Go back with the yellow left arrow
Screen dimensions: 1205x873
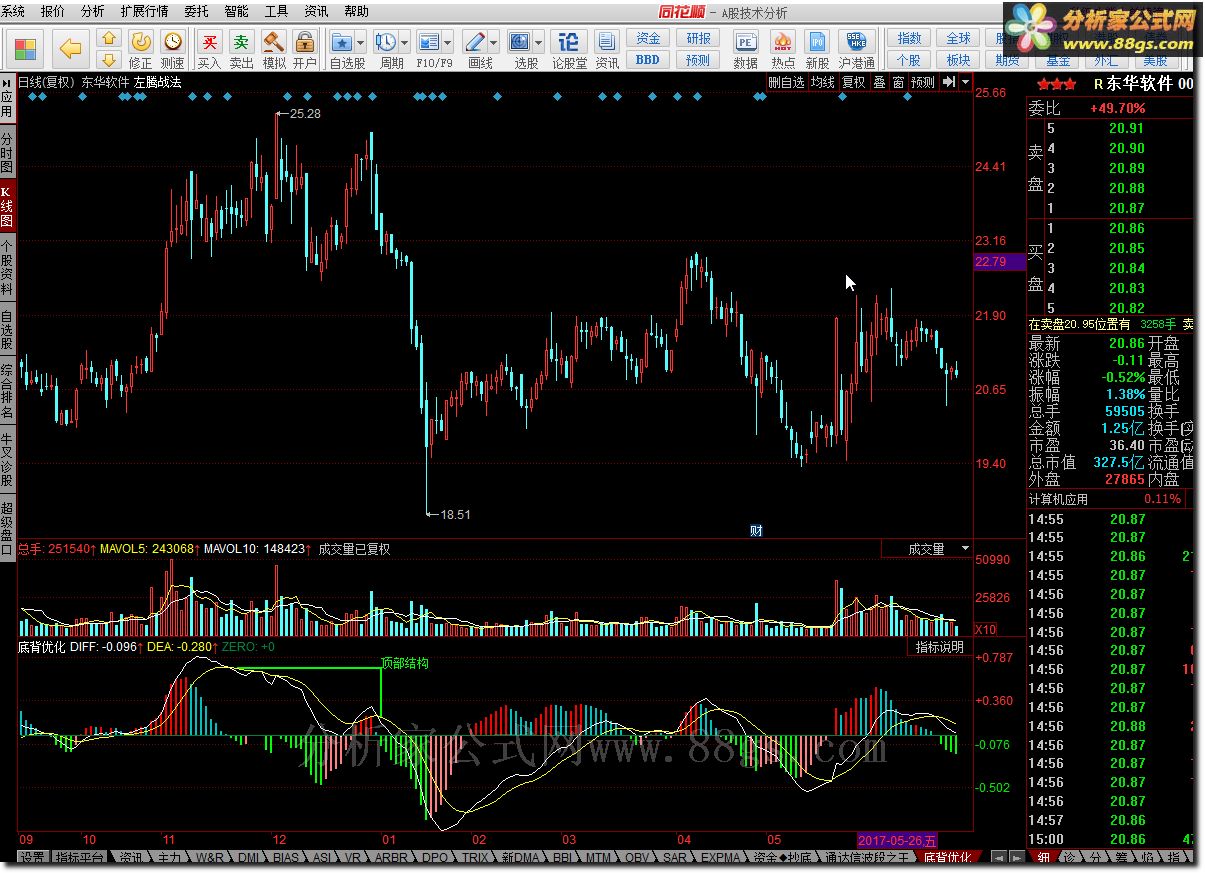tap(69, 49)
